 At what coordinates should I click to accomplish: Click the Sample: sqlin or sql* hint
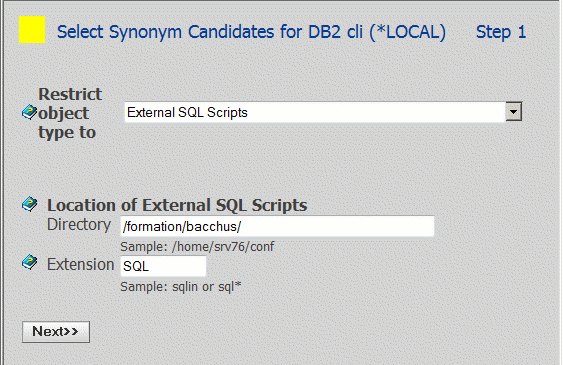181,287
